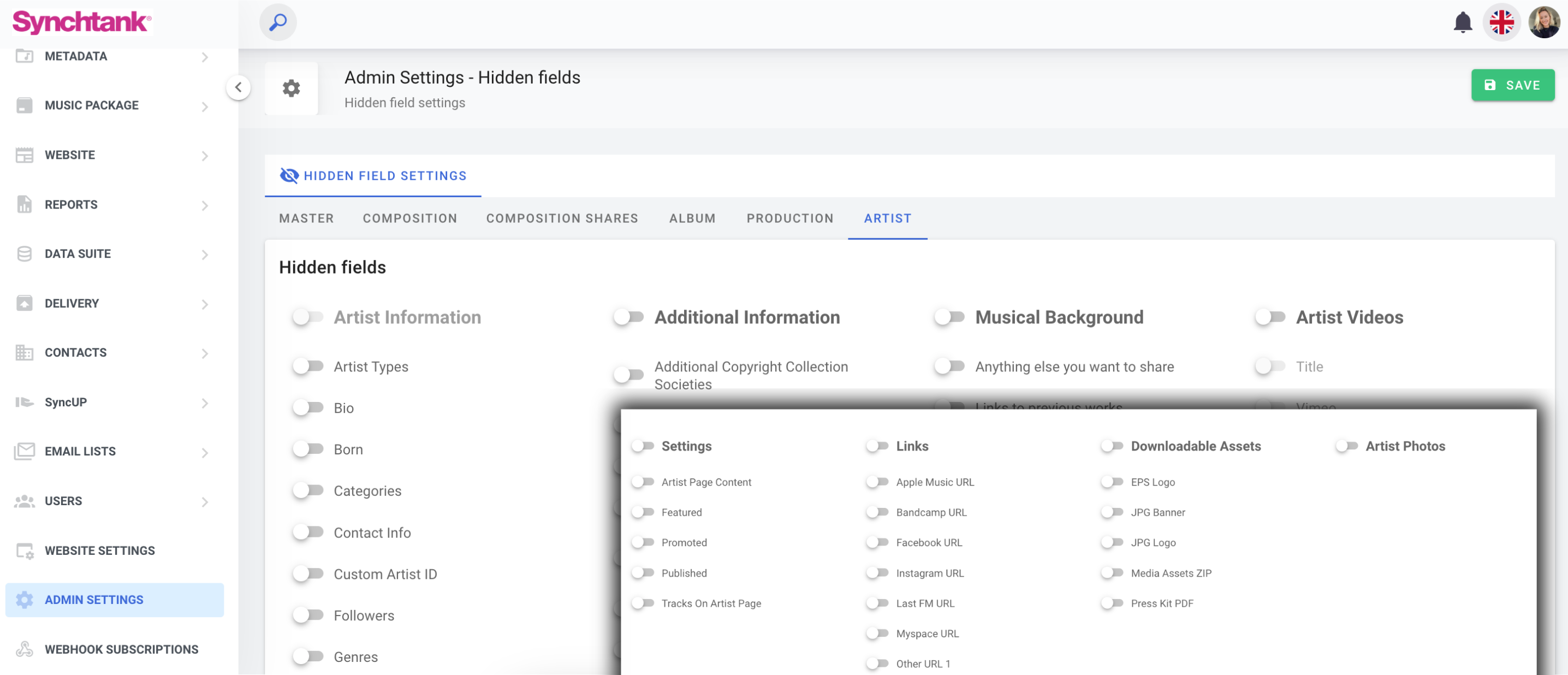The height and width of the screenshot is (675, 1568).
Task: Click the Admin Settings gear icon in header
Action: point(291,88)
